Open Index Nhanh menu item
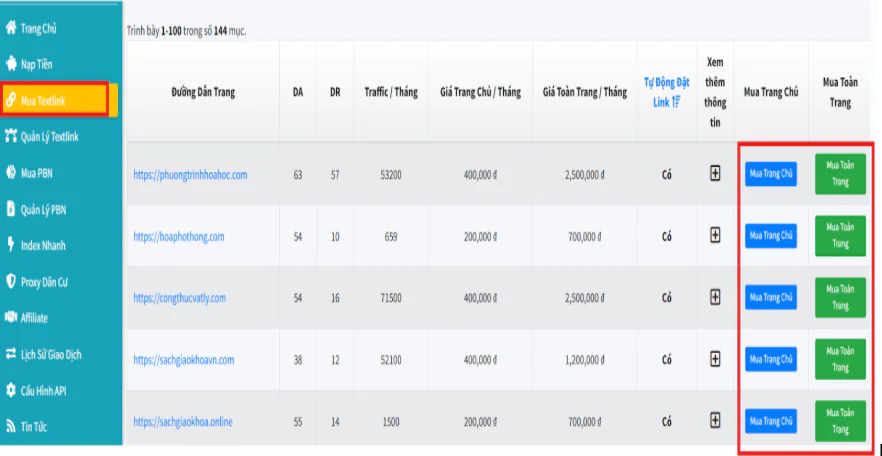The height and width of the screenshot is (456, 882). (x=43, y=245)
